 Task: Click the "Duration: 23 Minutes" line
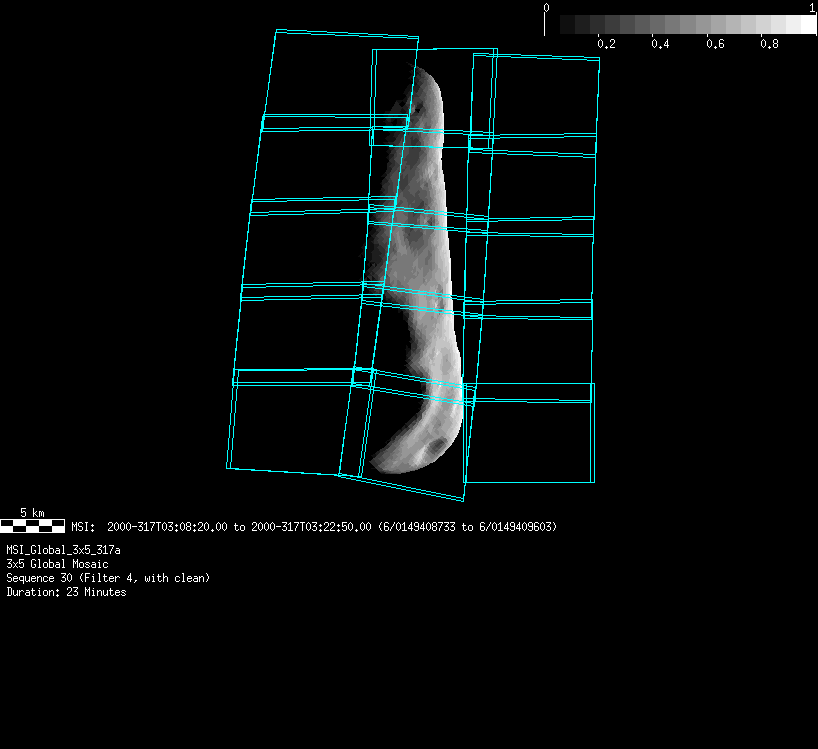[x=66, y=592]
